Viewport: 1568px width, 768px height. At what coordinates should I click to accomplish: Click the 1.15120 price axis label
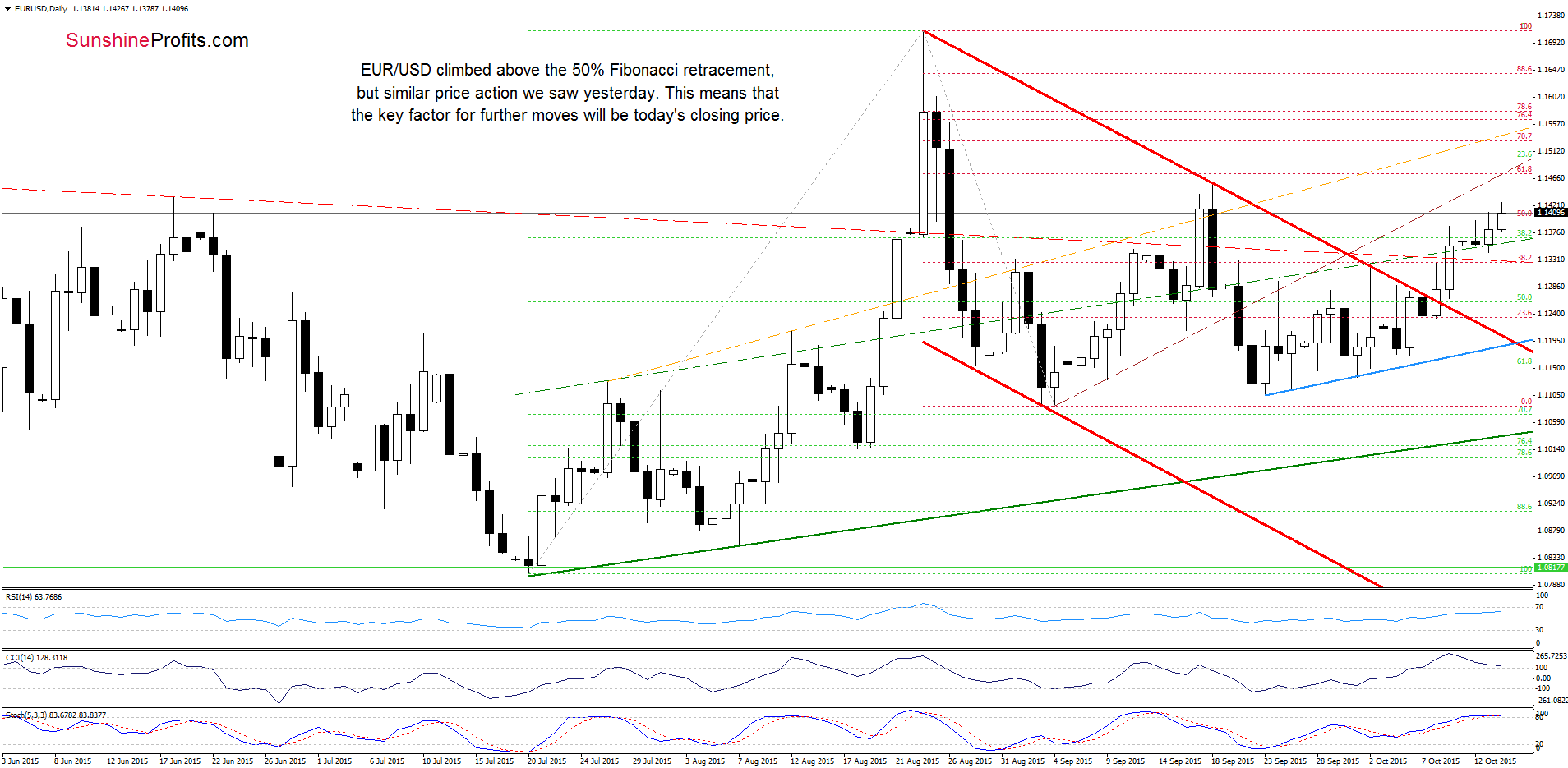1552,151
